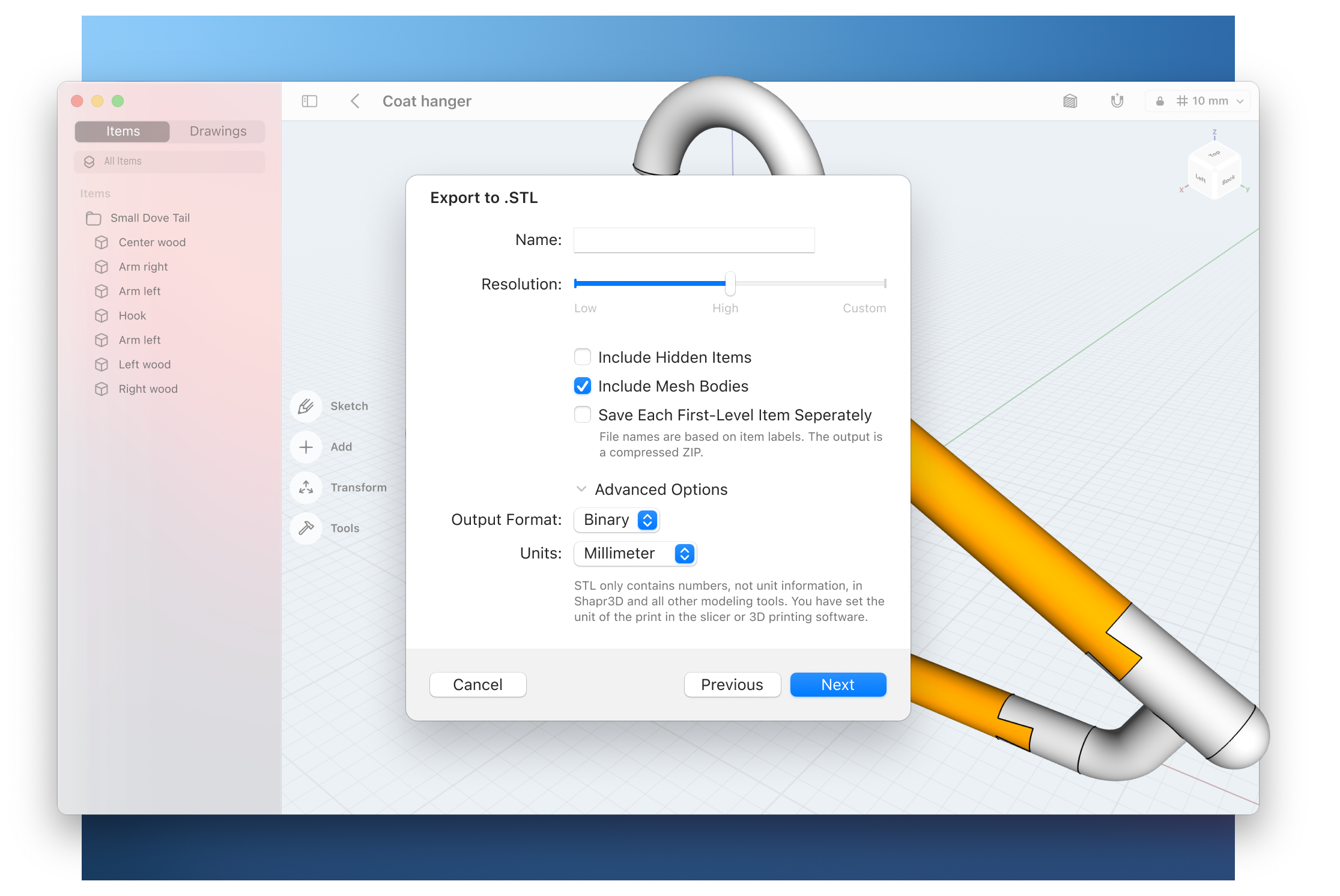Click the Add plus icon
This screenshot has width=1340, height=896.
click(x=306, y=447)
